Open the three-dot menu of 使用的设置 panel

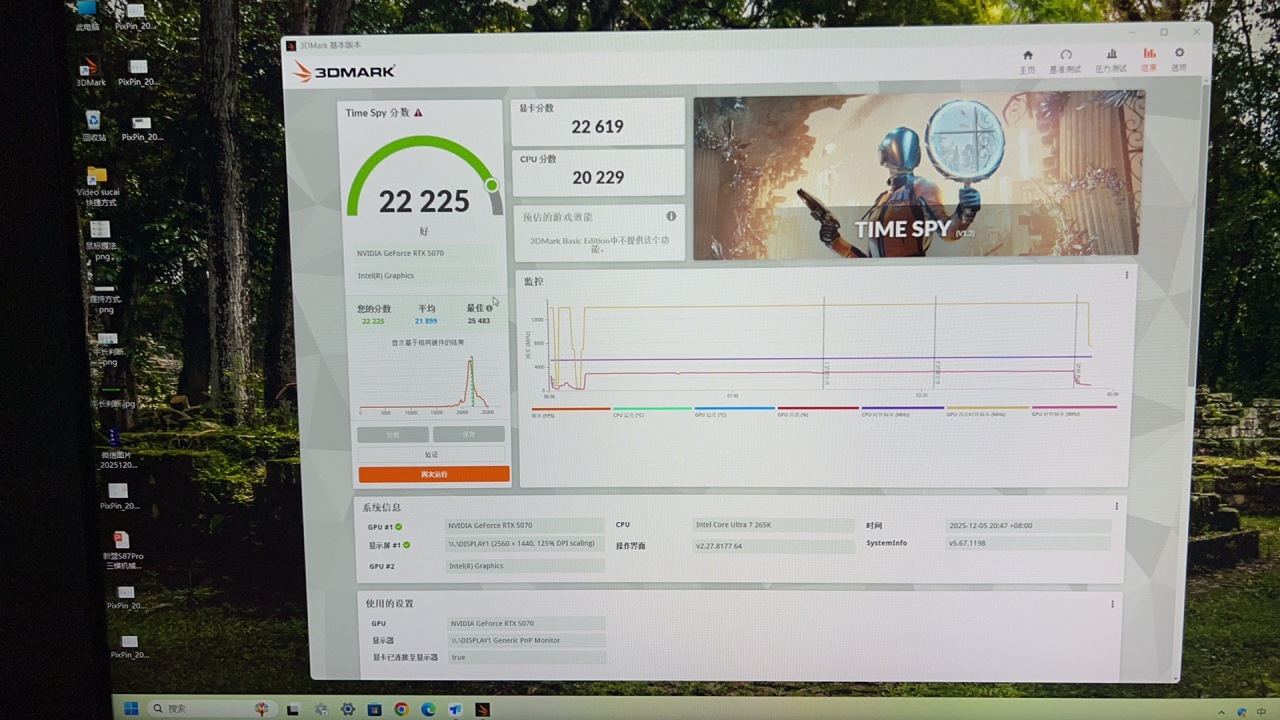pyautogui.click(x=1112, y=604)
